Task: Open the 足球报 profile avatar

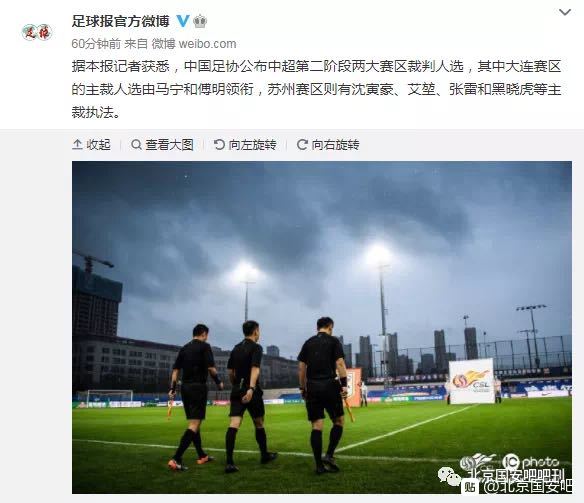Action: pyautogui.click(x=37, y=32)
